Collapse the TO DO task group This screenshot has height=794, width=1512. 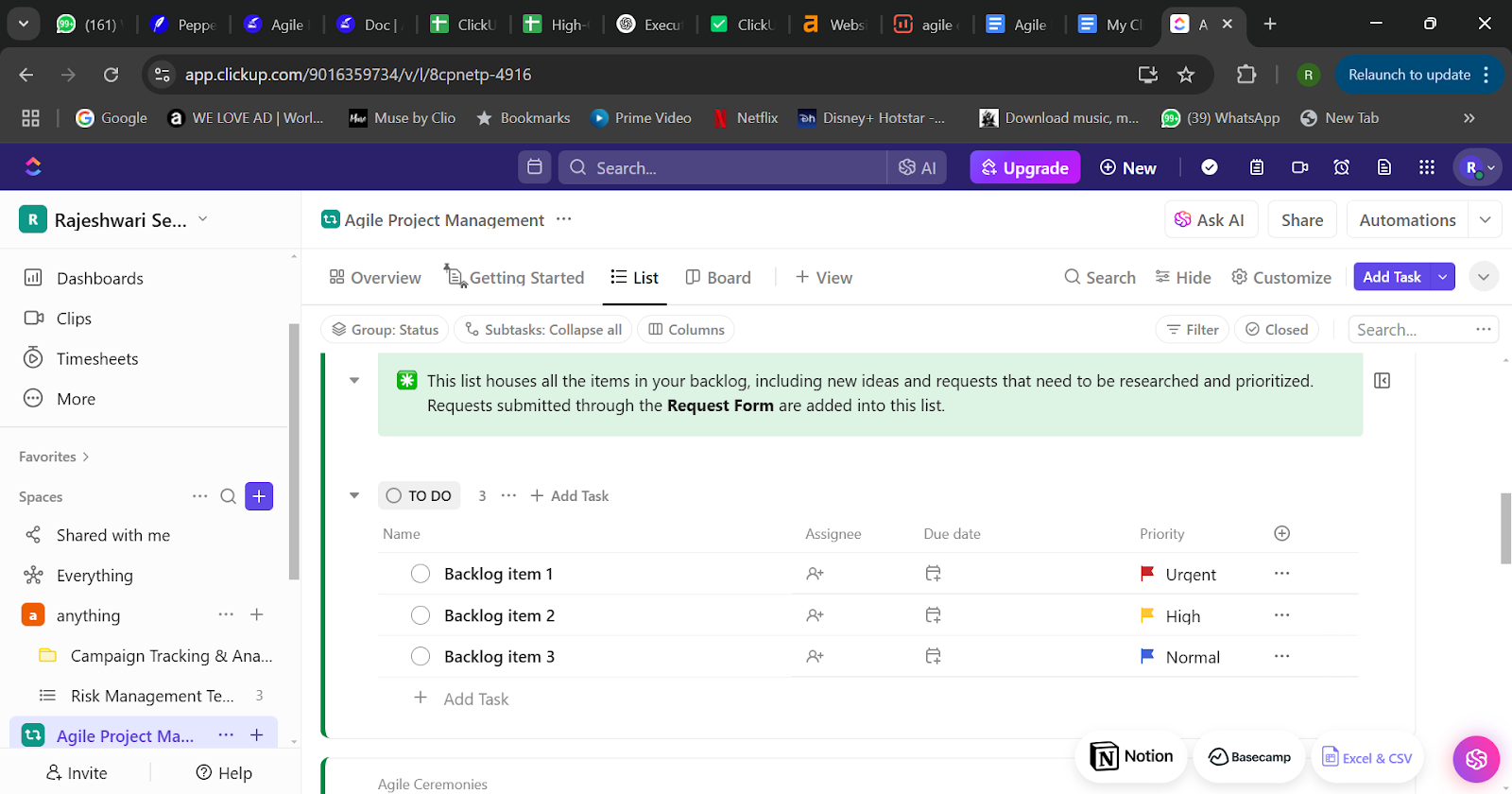click(354, 495)
